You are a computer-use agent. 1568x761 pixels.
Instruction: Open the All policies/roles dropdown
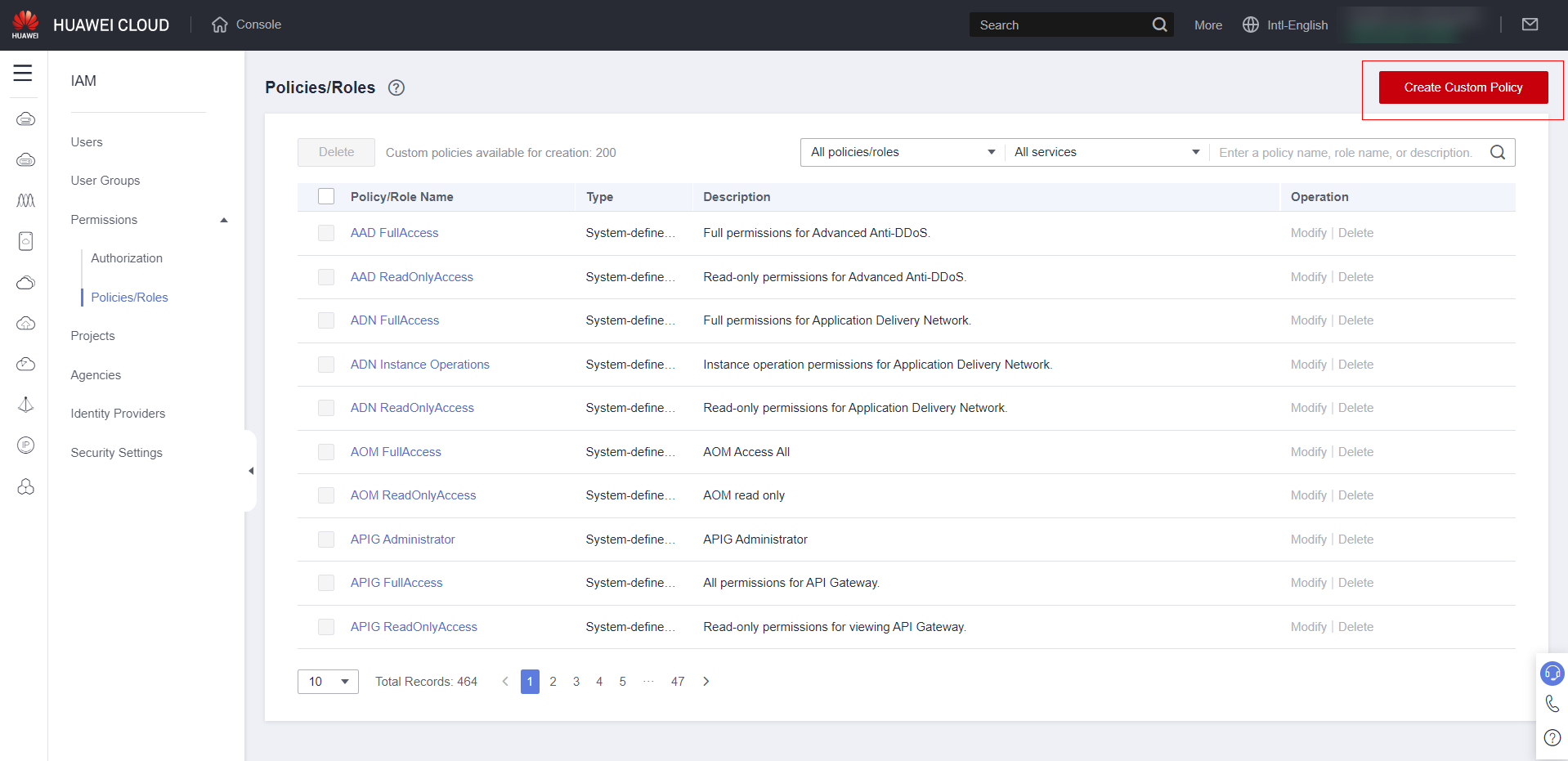(902, 152)
